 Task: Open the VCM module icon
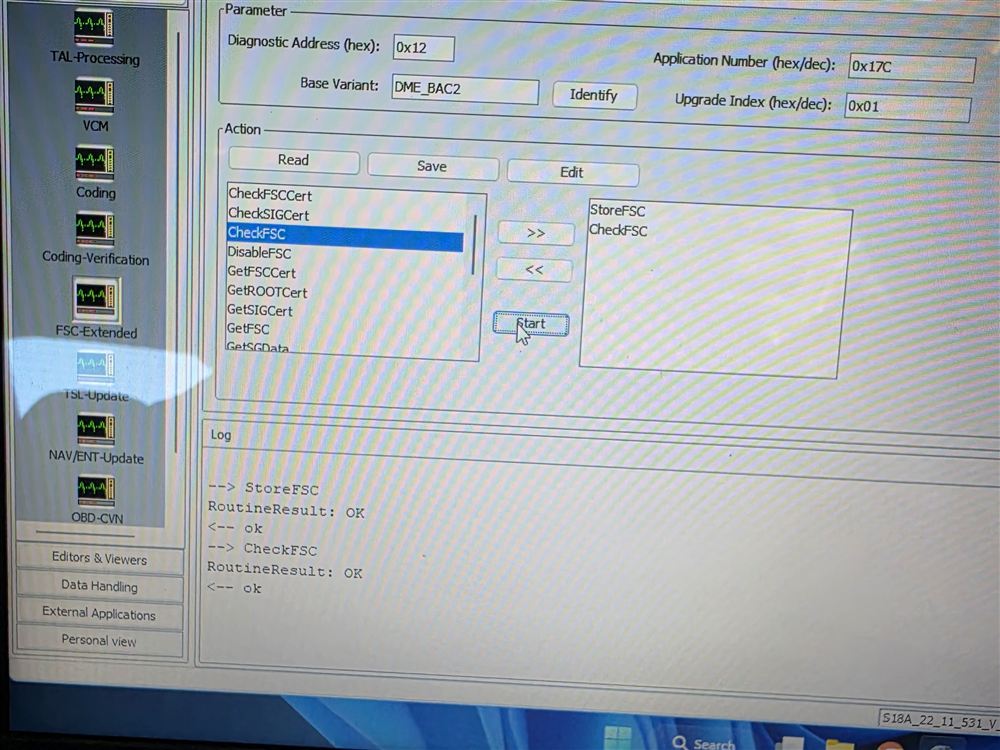click(94, 96)
